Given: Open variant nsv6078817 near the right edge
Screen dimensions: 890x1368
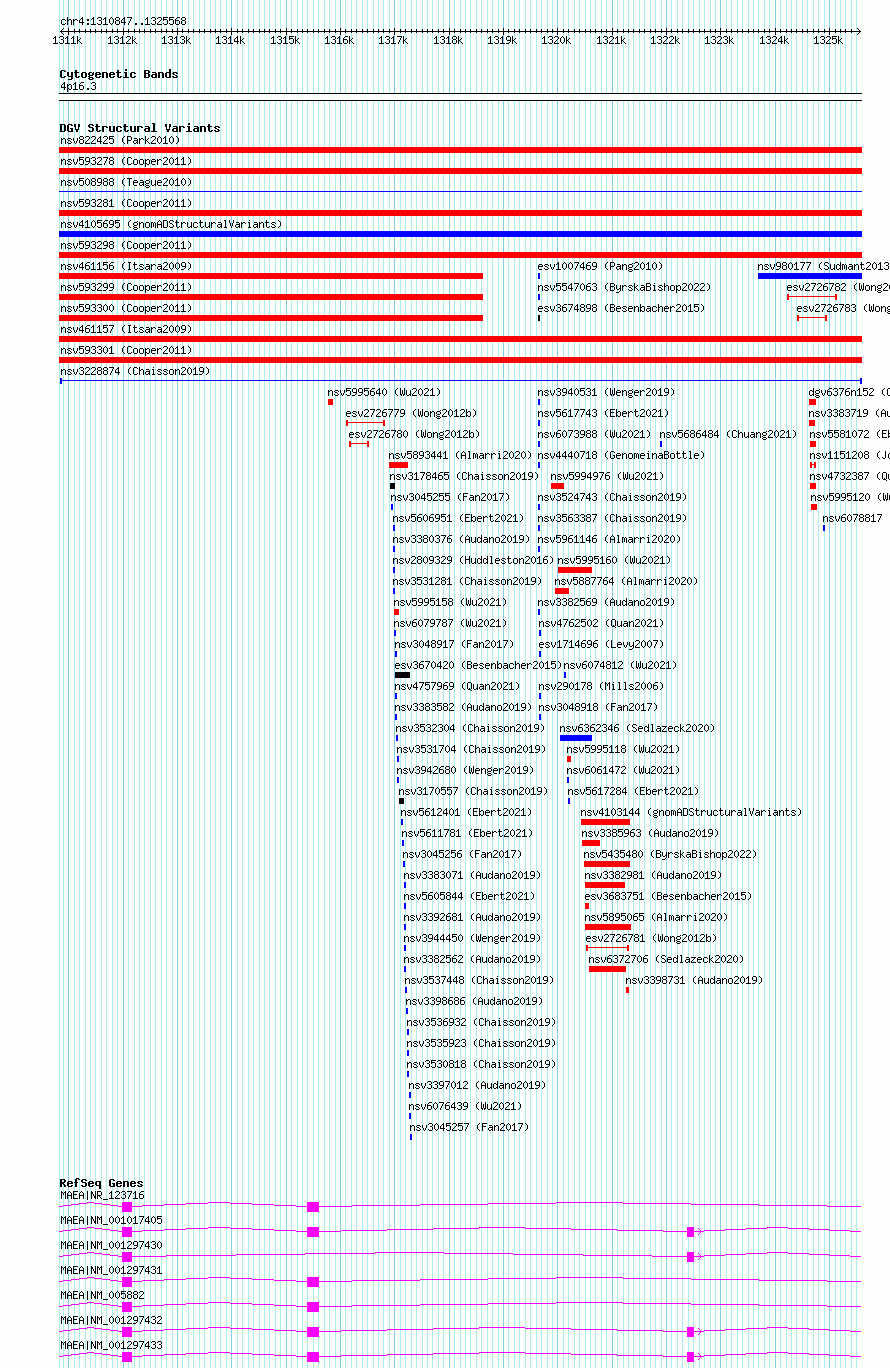Looking at the screenshot, I should tap(853, 518).
